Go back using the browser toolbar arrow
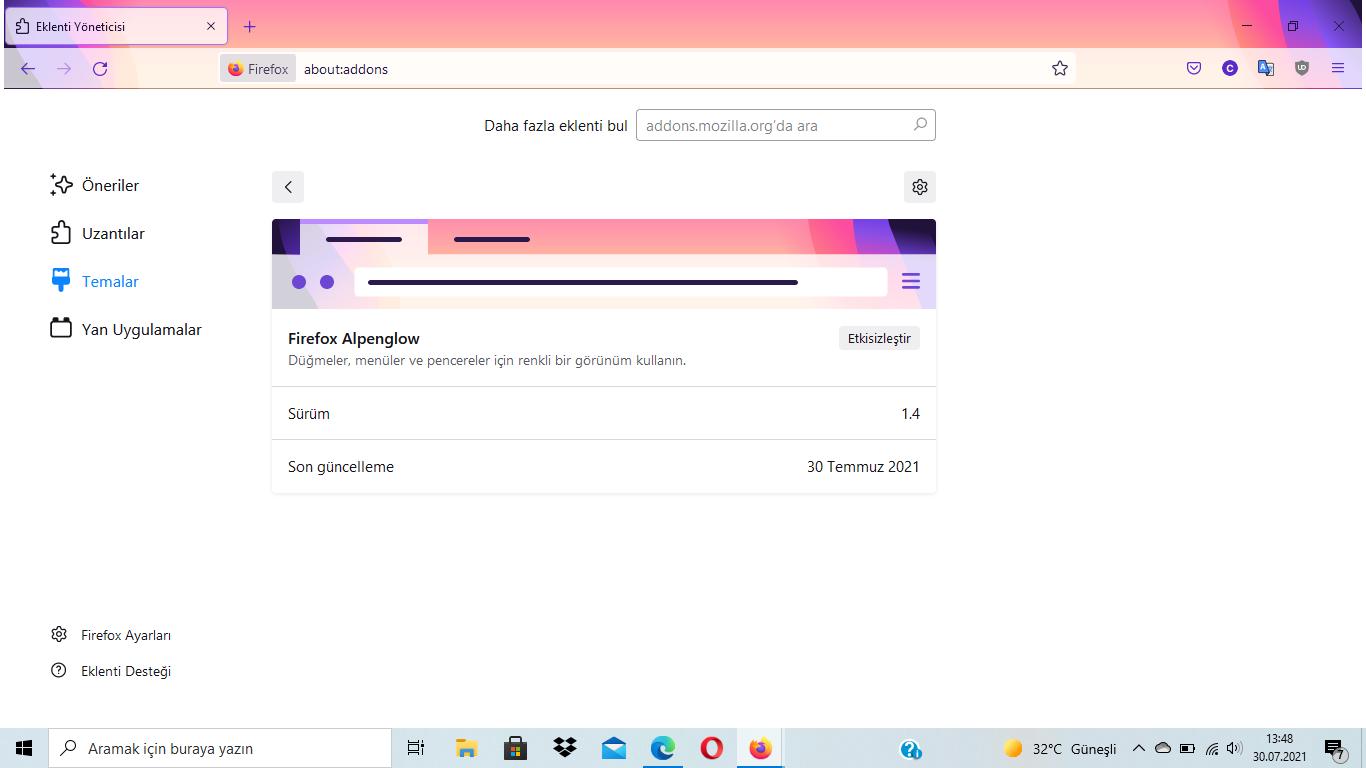 [28, 69]
